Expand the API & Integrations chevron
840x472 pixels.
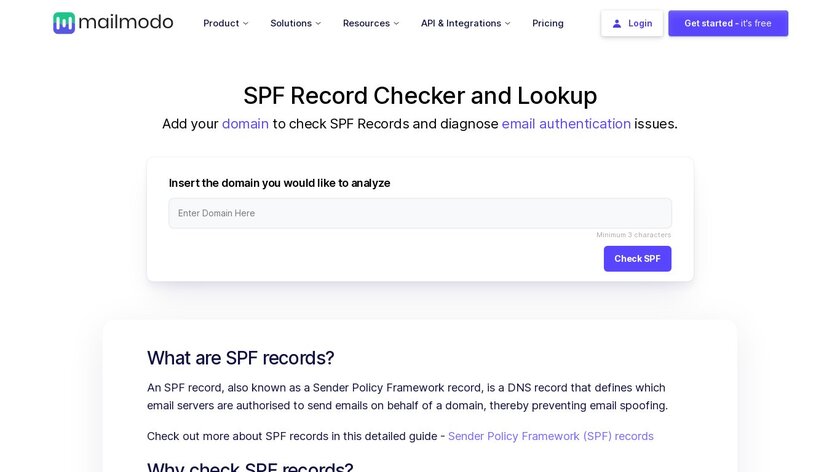[507, 24]
